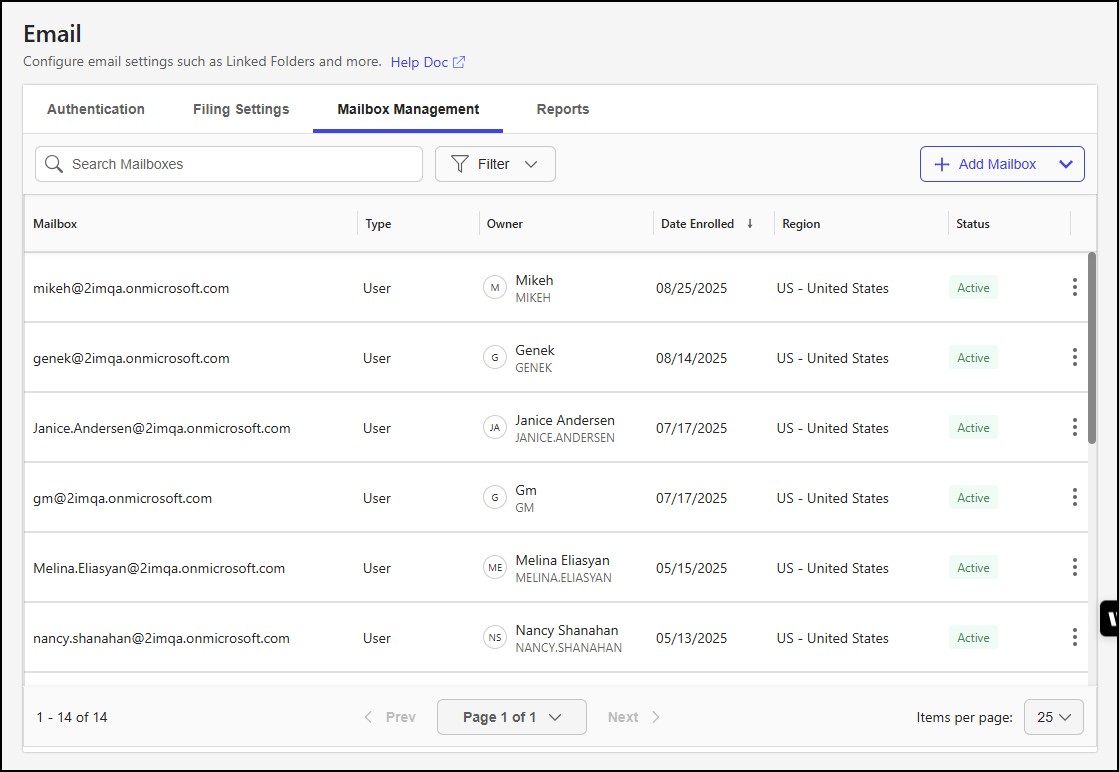Open the overflow menu for Nancy Shanahan
Image resolution: width=1119 pixels, height=772 pixels.
1074,637
